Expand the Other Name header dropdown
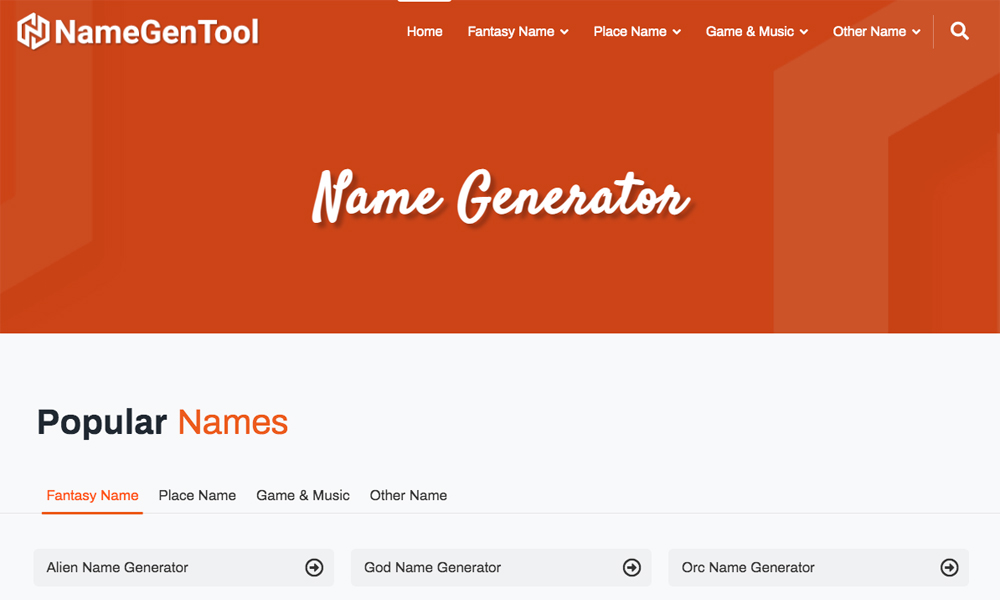Image resolution: width=1000 pixels, height=600 pixels. tap(876, 32)
